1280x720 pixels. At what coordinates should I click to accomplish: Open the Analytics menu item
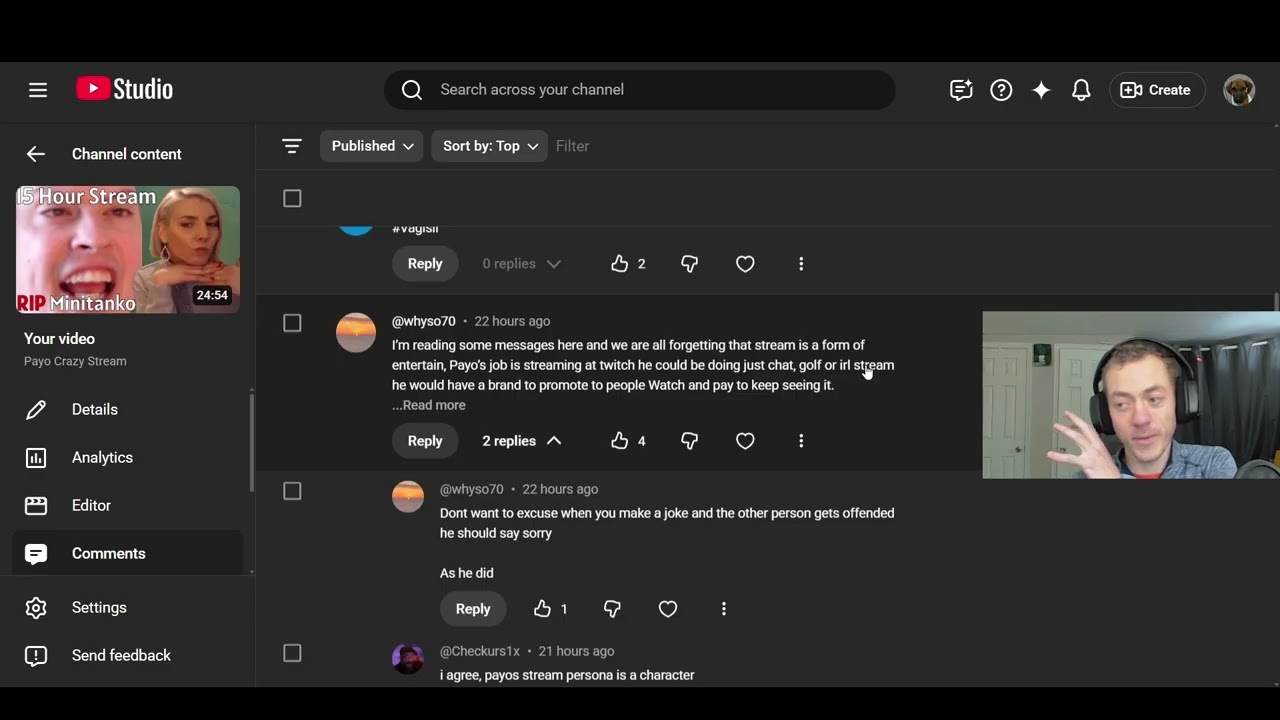tap(127, 458)
